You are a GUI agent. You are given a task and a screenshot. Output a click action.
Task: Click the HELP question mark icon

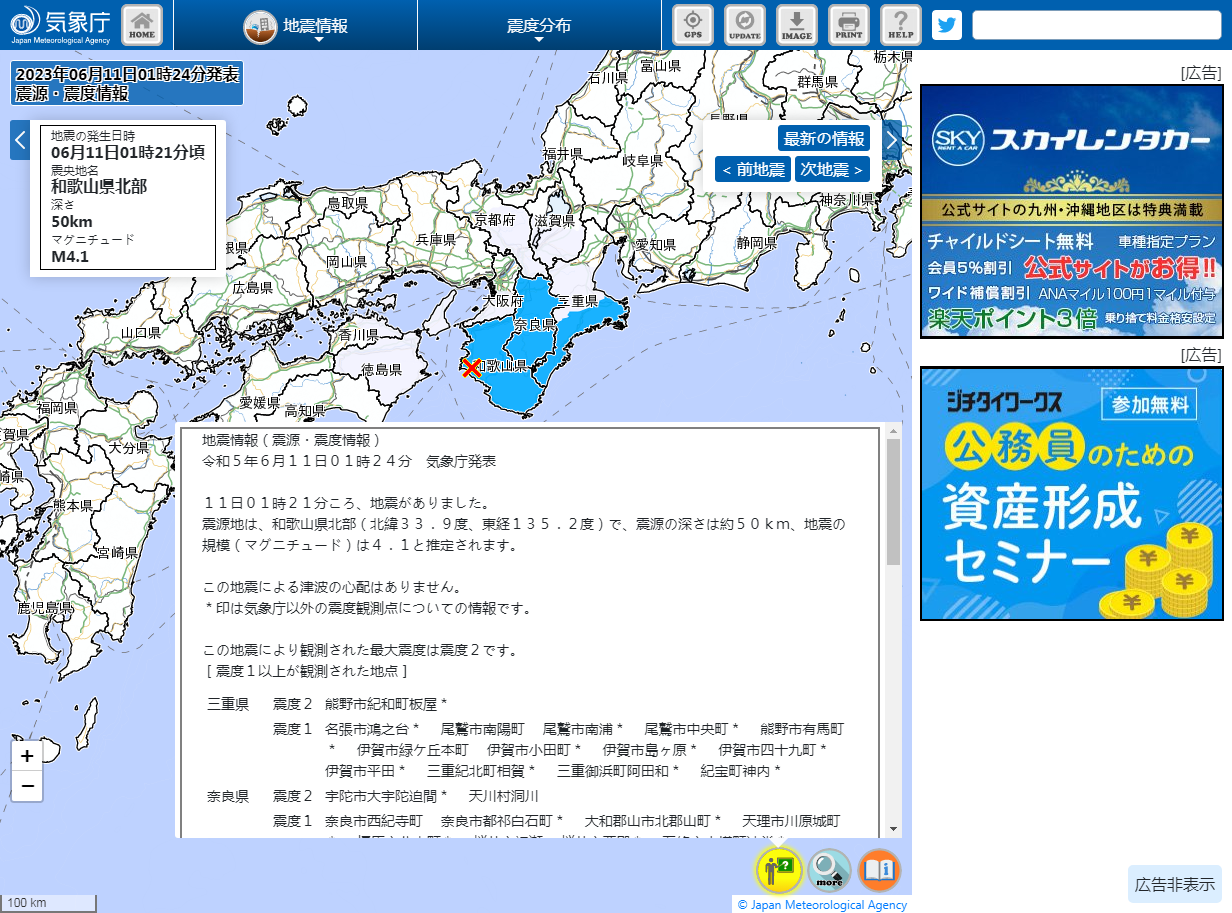897,25
